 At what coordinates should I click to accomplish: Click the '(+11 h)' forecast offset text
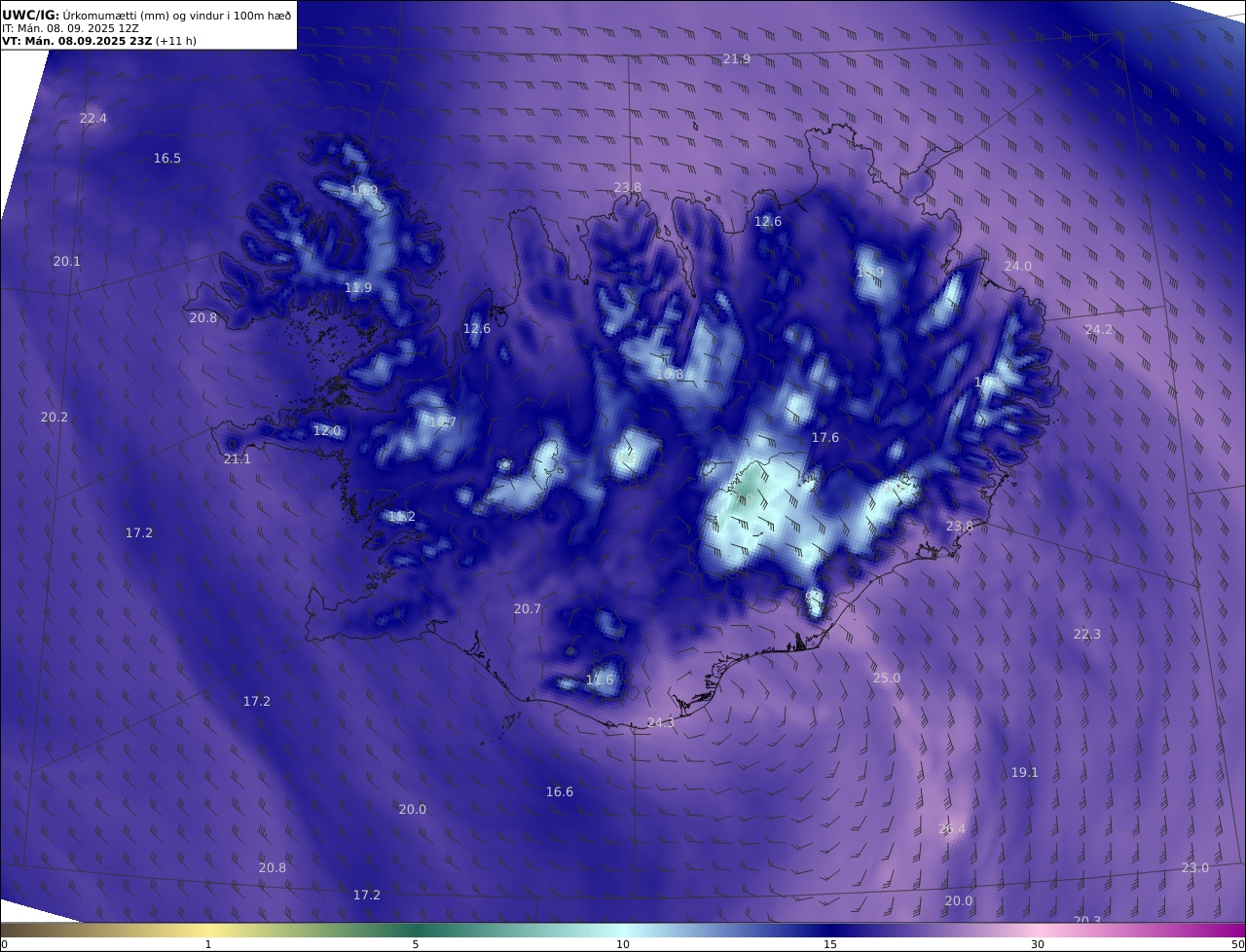pyautogui.click(x=176, y=42)
